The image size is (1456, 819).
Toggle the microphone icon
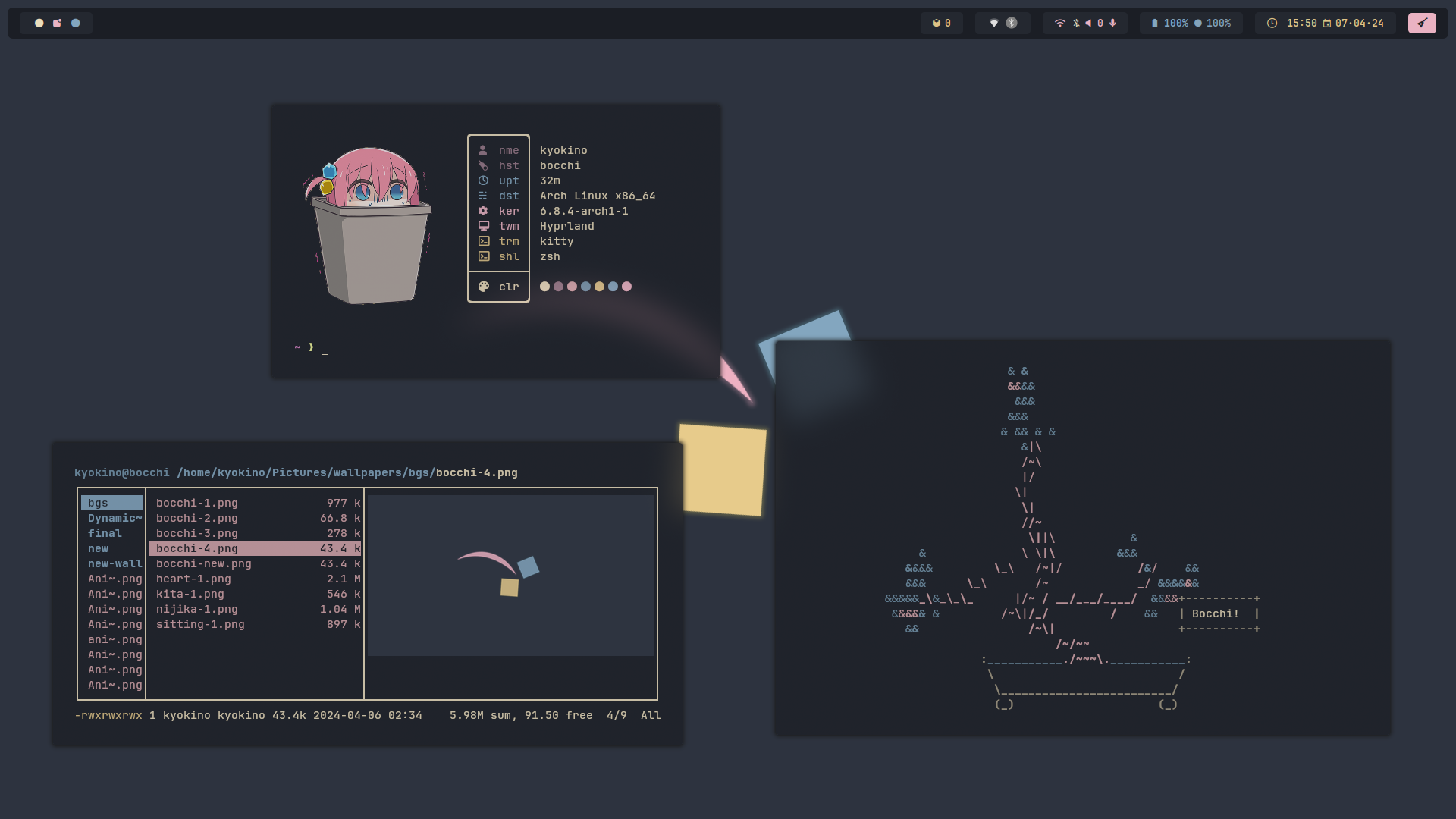pos(1112,24)
